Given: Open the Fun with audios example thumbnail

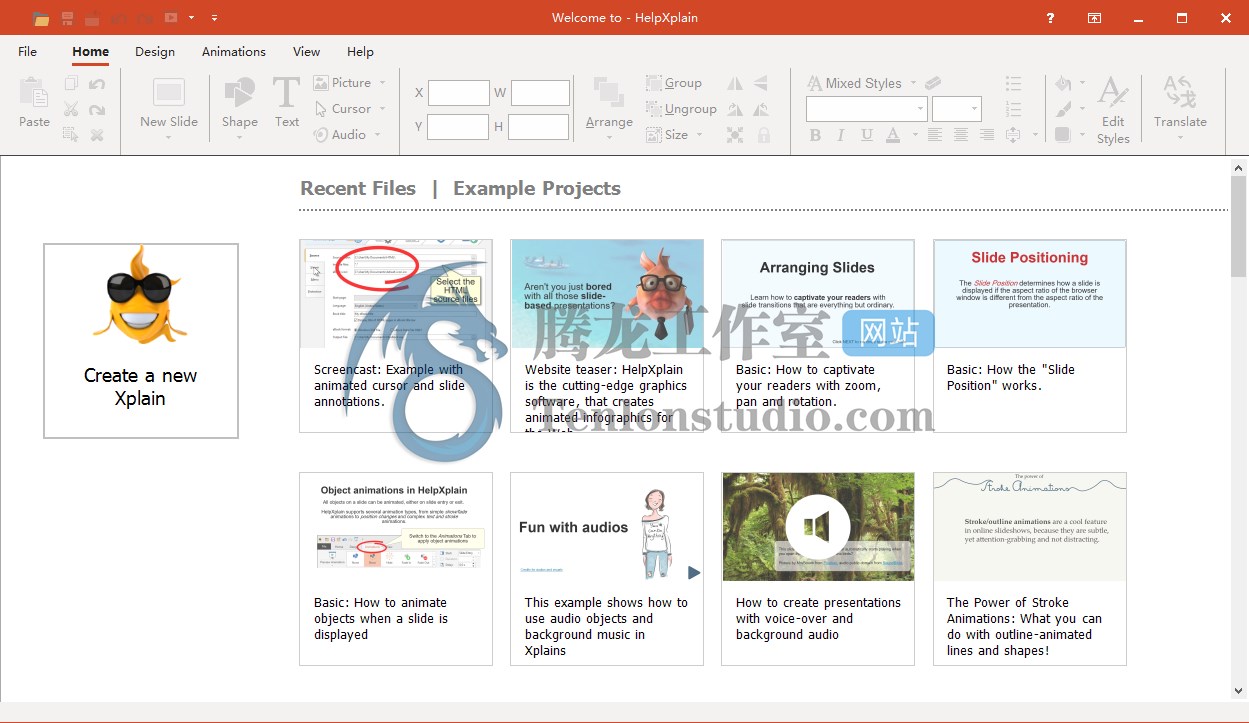Looking at the screenshot, I should 607,527.
